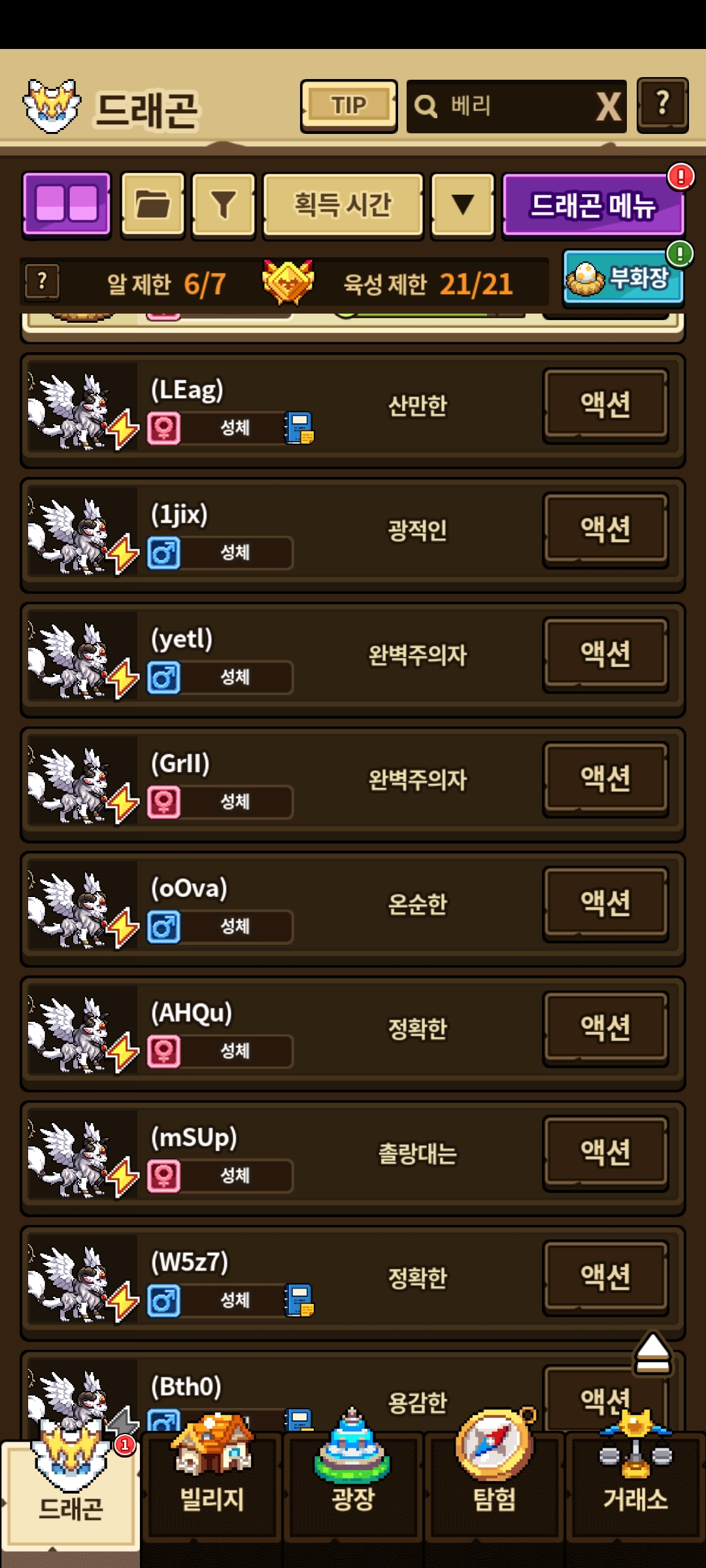Toggle sort order with the triangle arrow
Screen dimensions: 706x1568
pos(463,204)
